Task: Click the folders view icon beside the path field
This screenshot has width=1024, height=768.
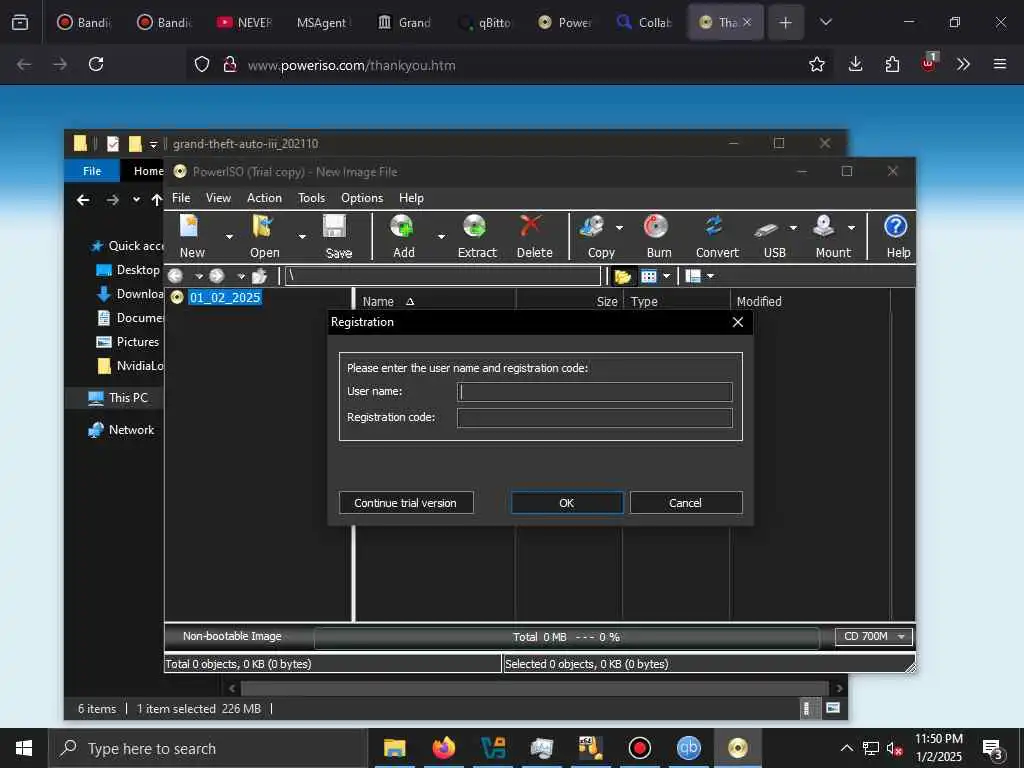Action: 622,276
